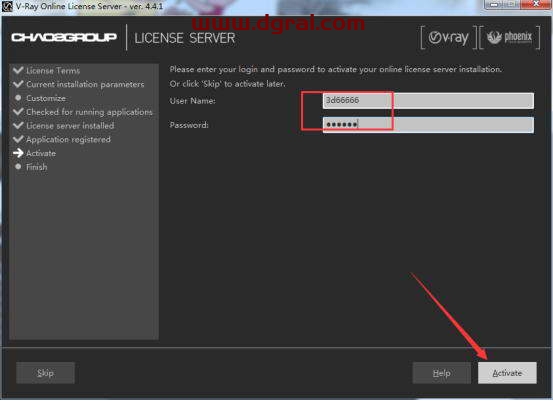
Task: Click the Chaos Group logo
Action: (64, 37)
